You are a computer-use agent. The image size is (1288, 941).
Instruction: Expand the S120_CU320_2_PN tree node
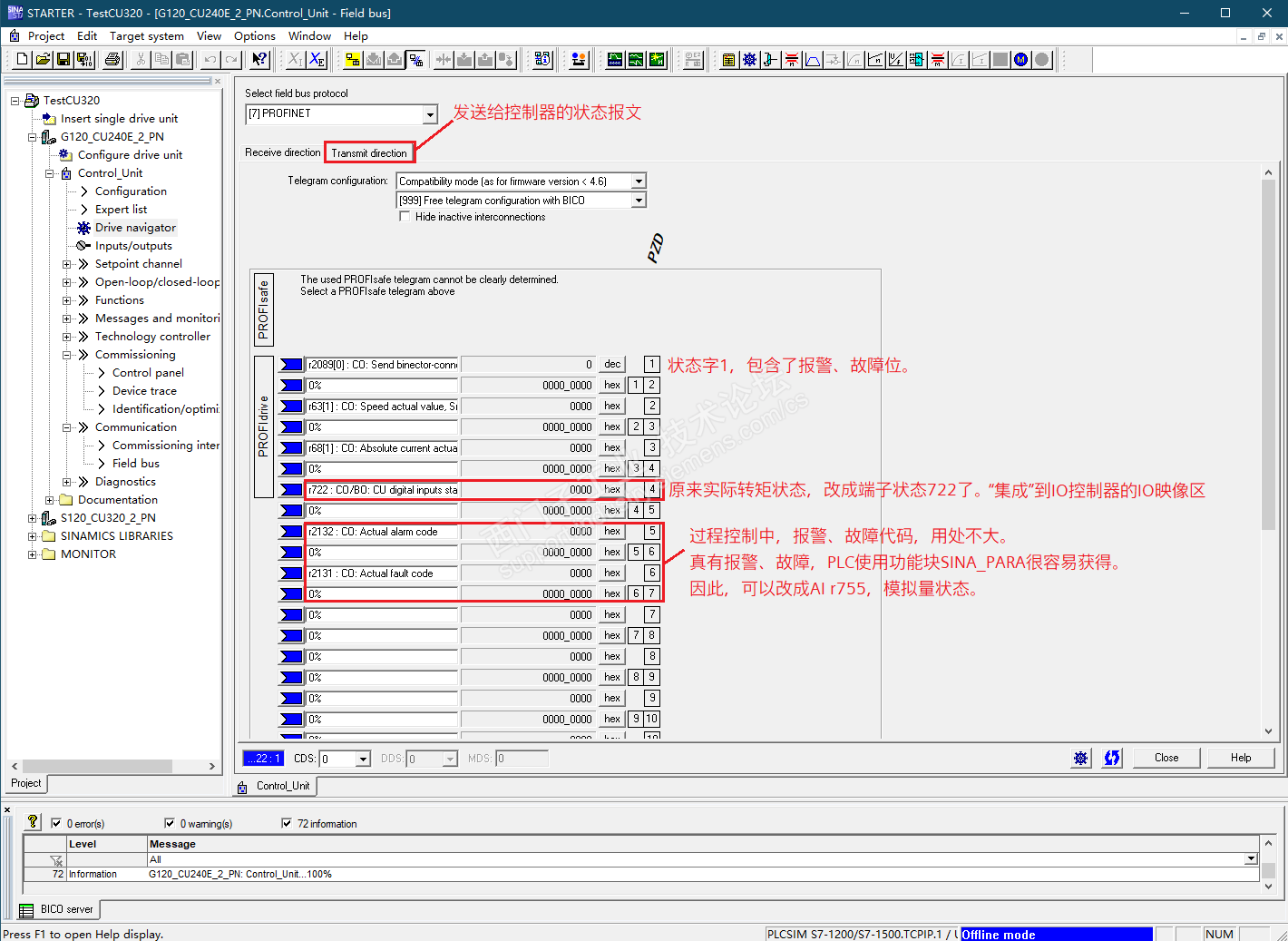coord(33,518)
